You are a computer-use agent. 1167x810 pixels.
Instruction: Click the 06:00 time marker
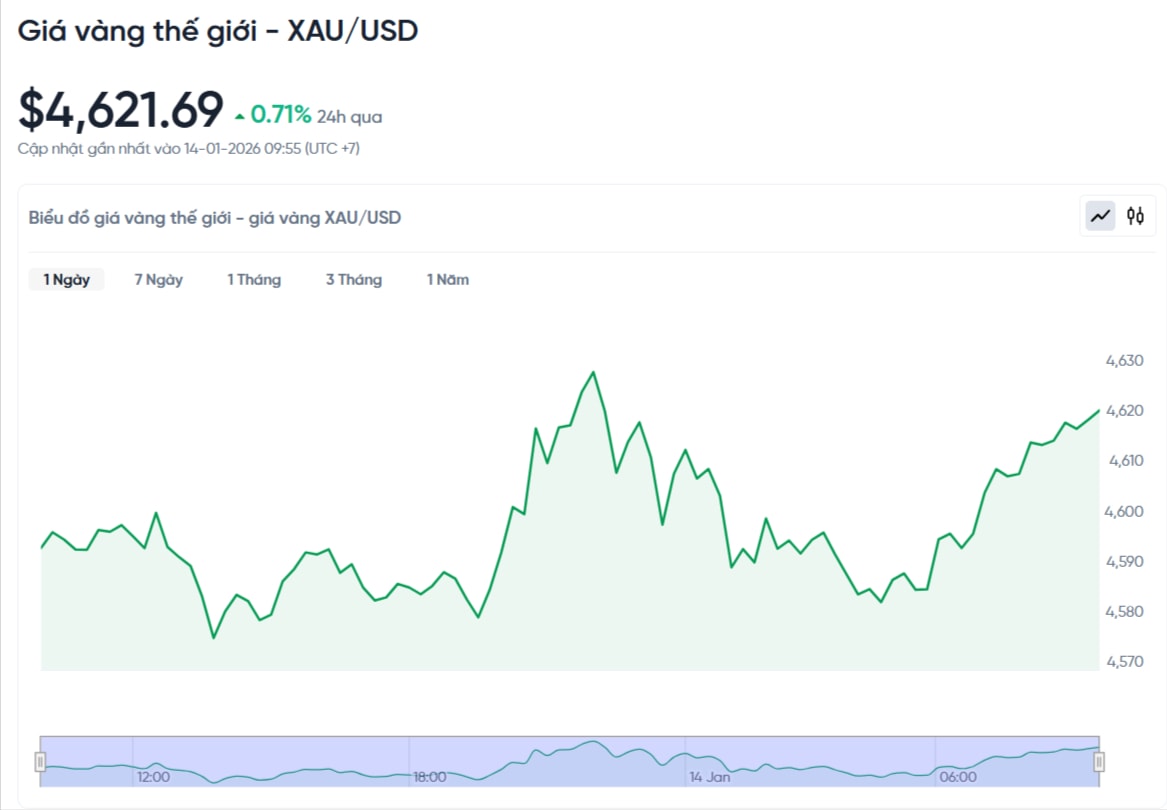pos(960,777)
